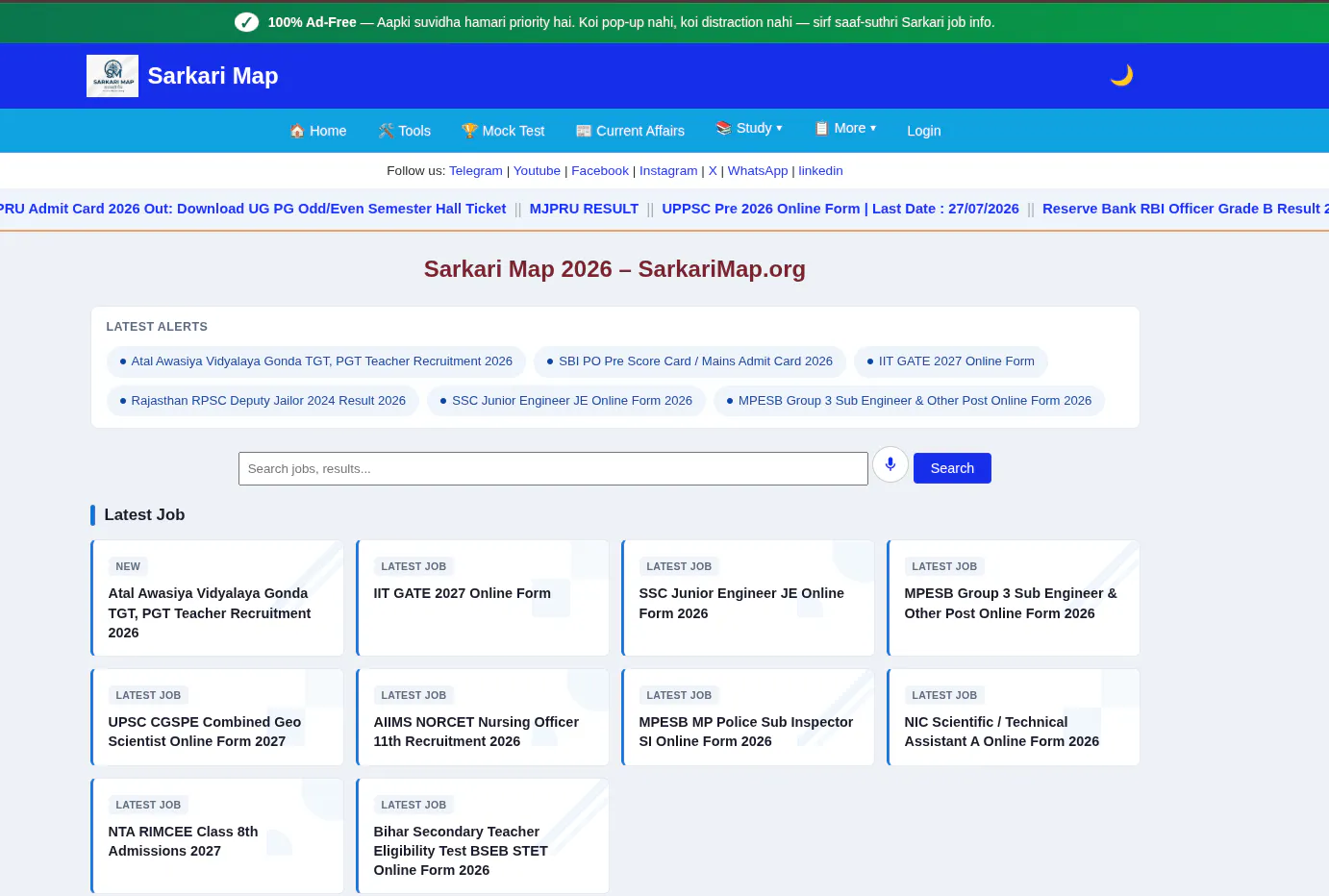Open NTA RIMCEE Class 8th Admissions card
This screenshot has width=1329, height=896.
point(217,836)
